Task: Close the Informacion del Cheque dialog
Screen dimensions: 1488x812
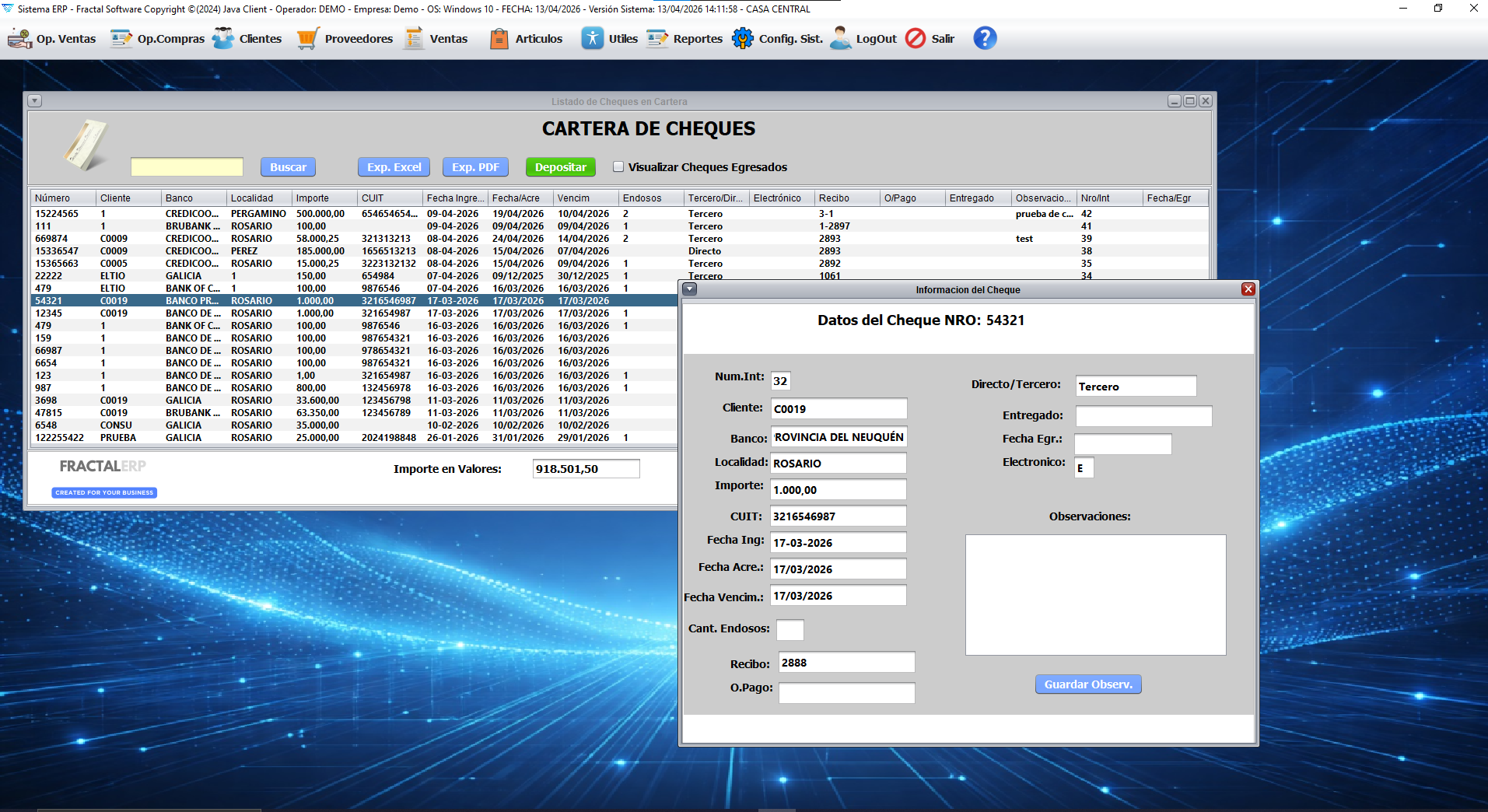Action: pos(1248,289)
